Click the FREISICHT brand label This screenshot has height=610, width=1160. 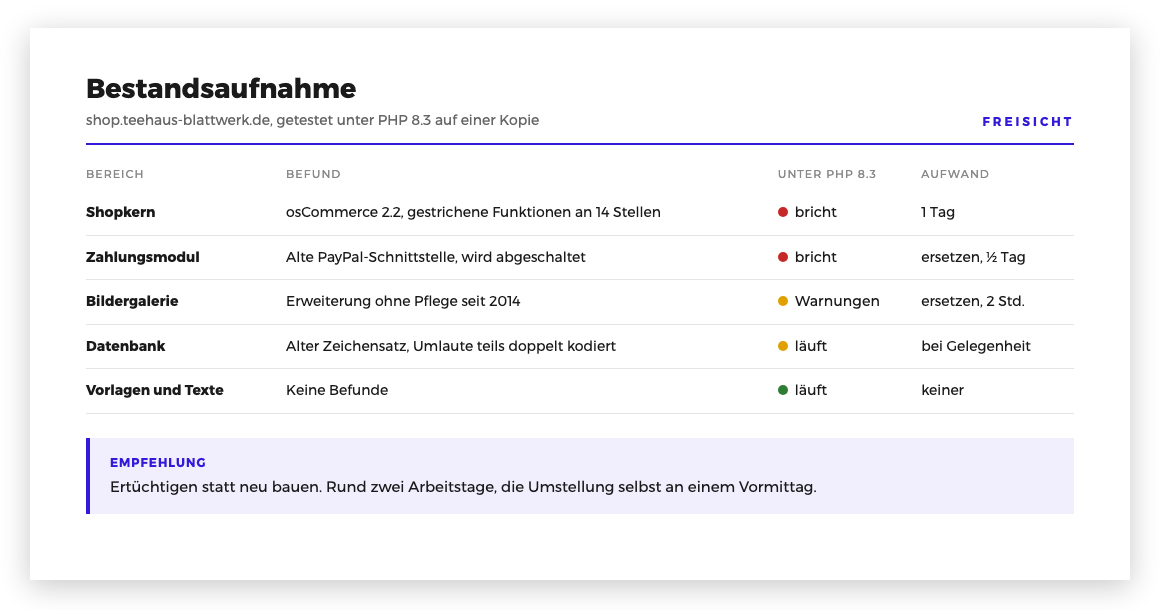pyautogui.click(x=1027, y=122)
